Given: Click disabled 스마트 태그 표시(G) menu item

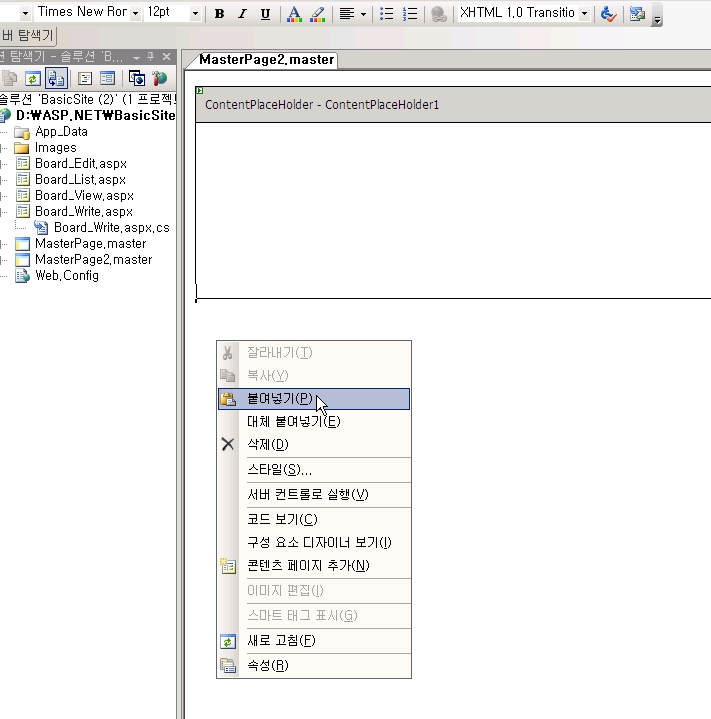Looking at the screenshot, I should (314, 615).
